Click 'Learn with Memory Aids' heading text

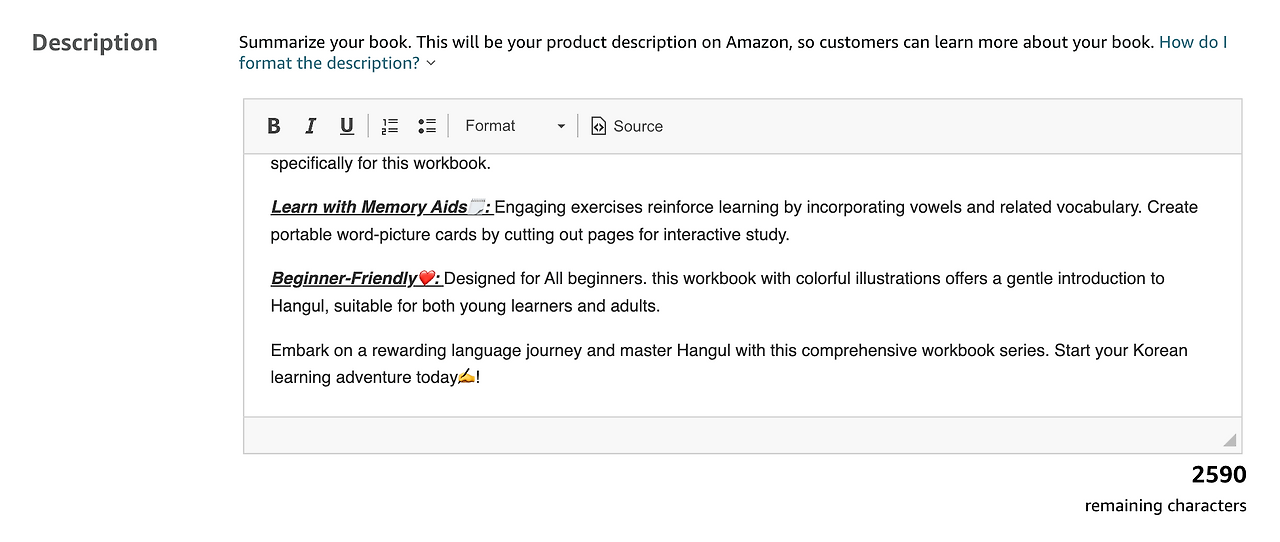click(x=368, y=207)
